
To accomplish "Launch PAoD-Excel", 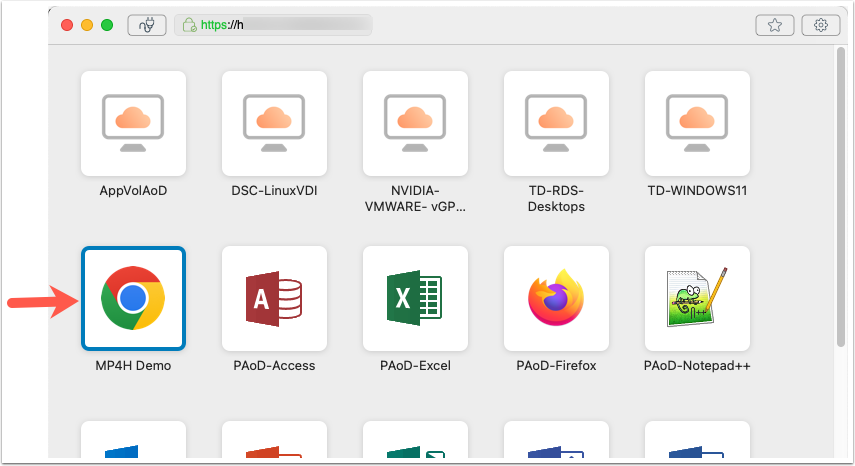I will [416, 298].
